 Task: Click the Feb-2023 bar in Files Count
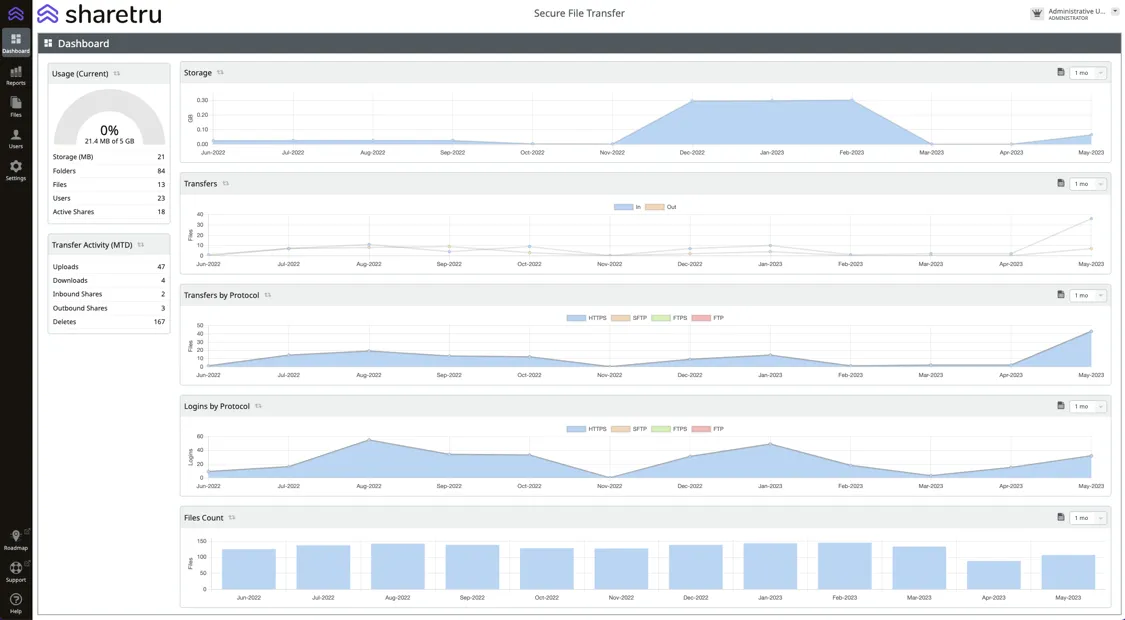(844, 566)
